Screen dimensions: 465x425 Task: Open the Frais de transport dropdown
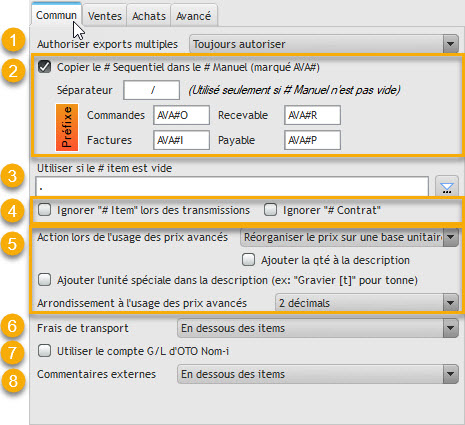pos(318,328)
